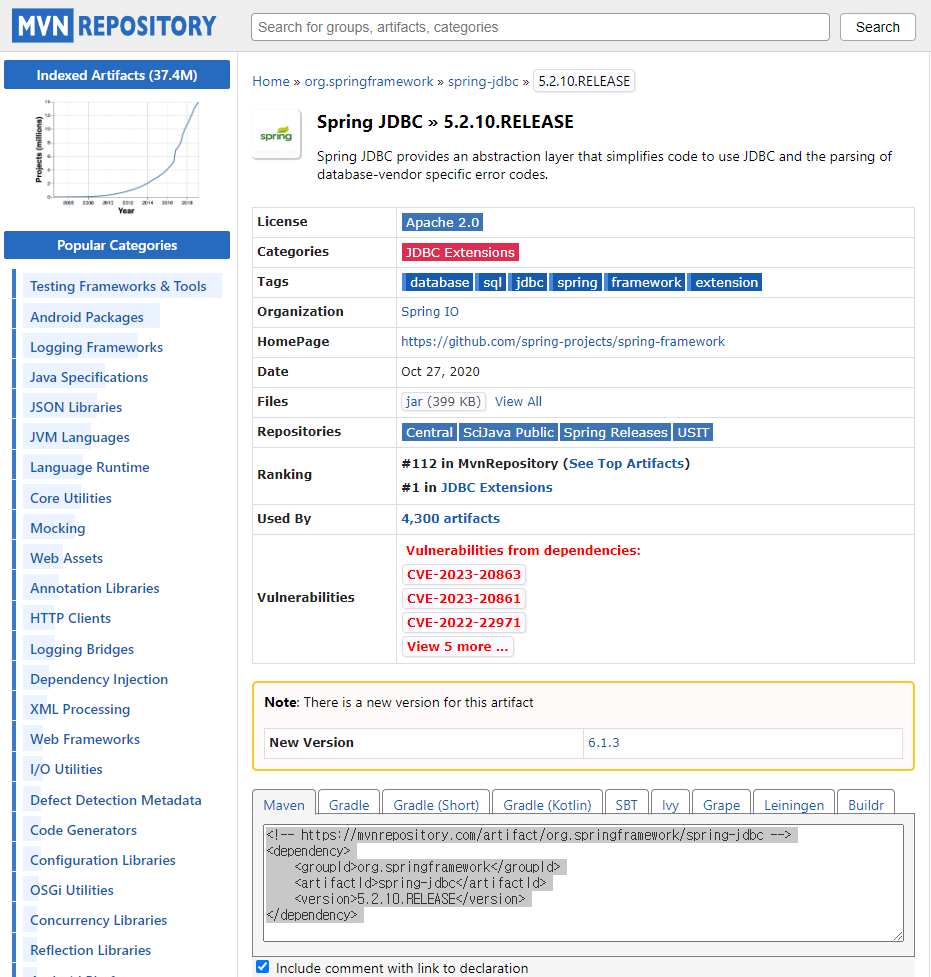Open the indexed artifacts growth chart
Viewport: 931px width, 977px height.
tap(117, 158)
